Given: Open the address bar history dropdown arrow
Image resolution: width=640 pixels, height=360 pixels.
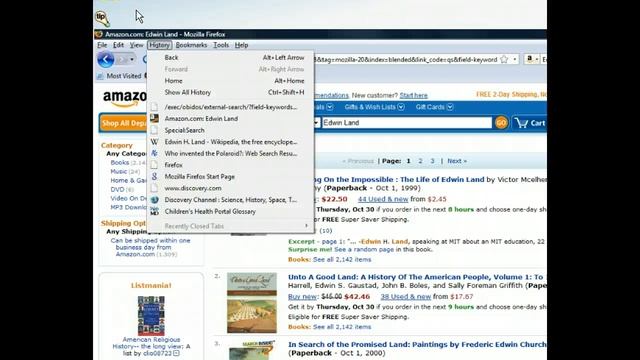Looking at the screenshot, I should 515,60.
